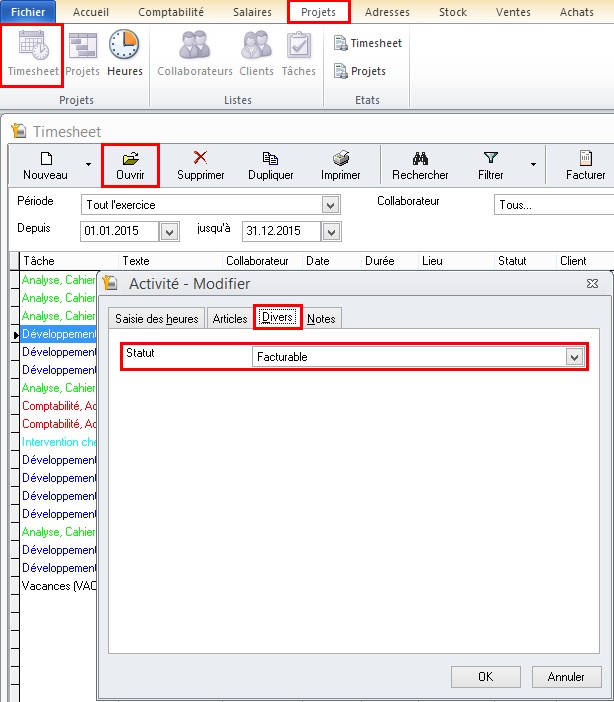Search using Rechercher binoculars
Viewport: 614px width, 702px height.
click(420, 166)
